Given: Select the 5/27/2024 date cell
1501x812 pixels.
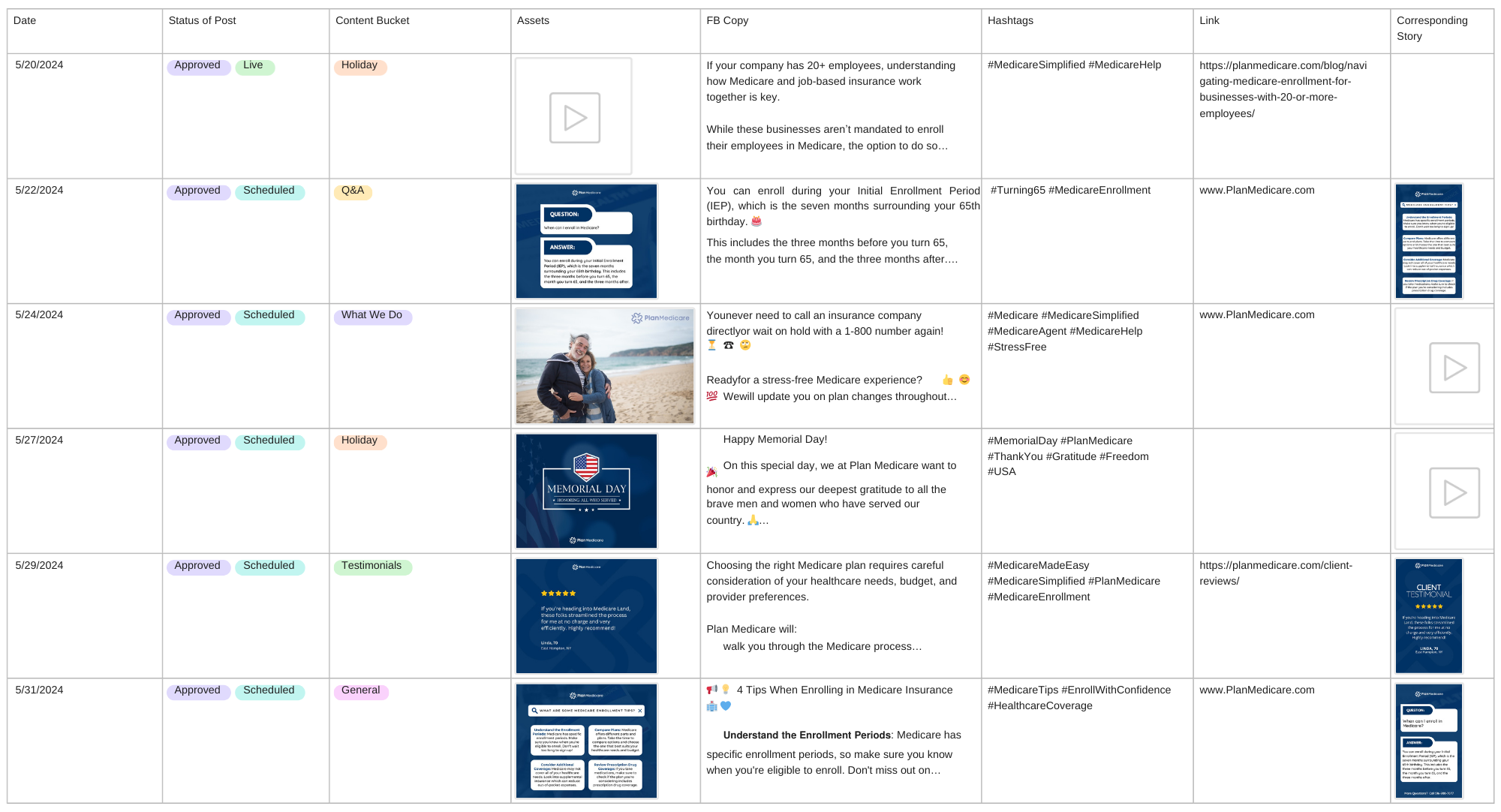Looking at the screenshot, I should tap(39, 441).
